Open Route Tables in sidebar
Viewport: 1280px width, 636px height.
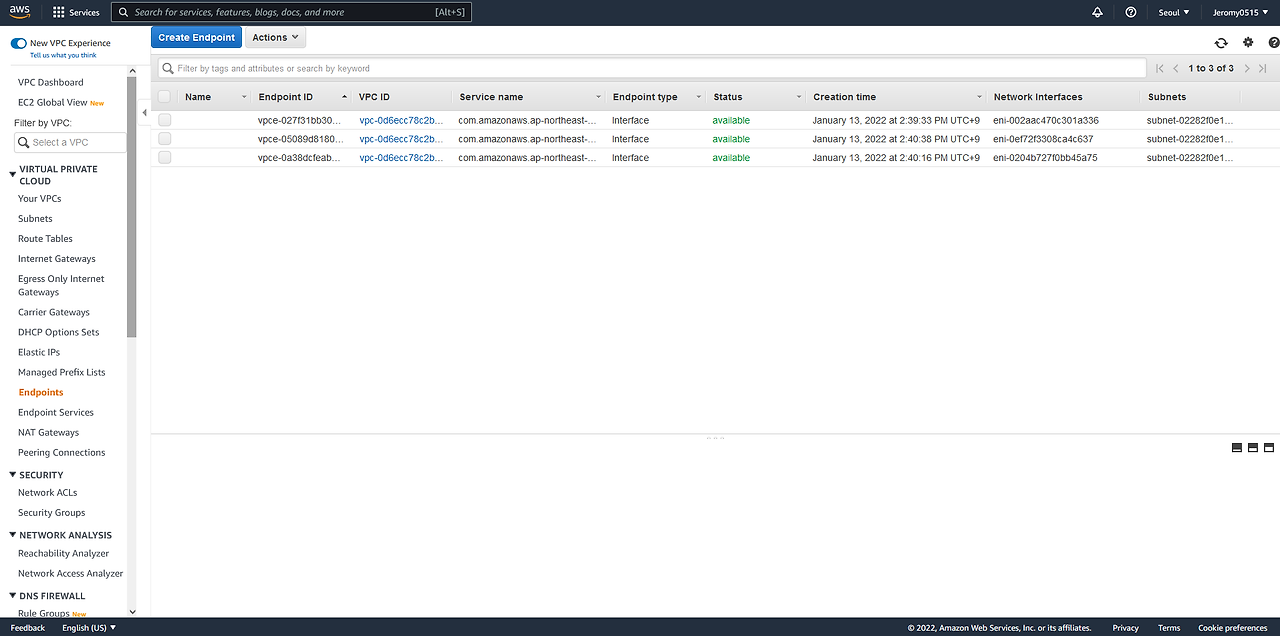(45, 239)
